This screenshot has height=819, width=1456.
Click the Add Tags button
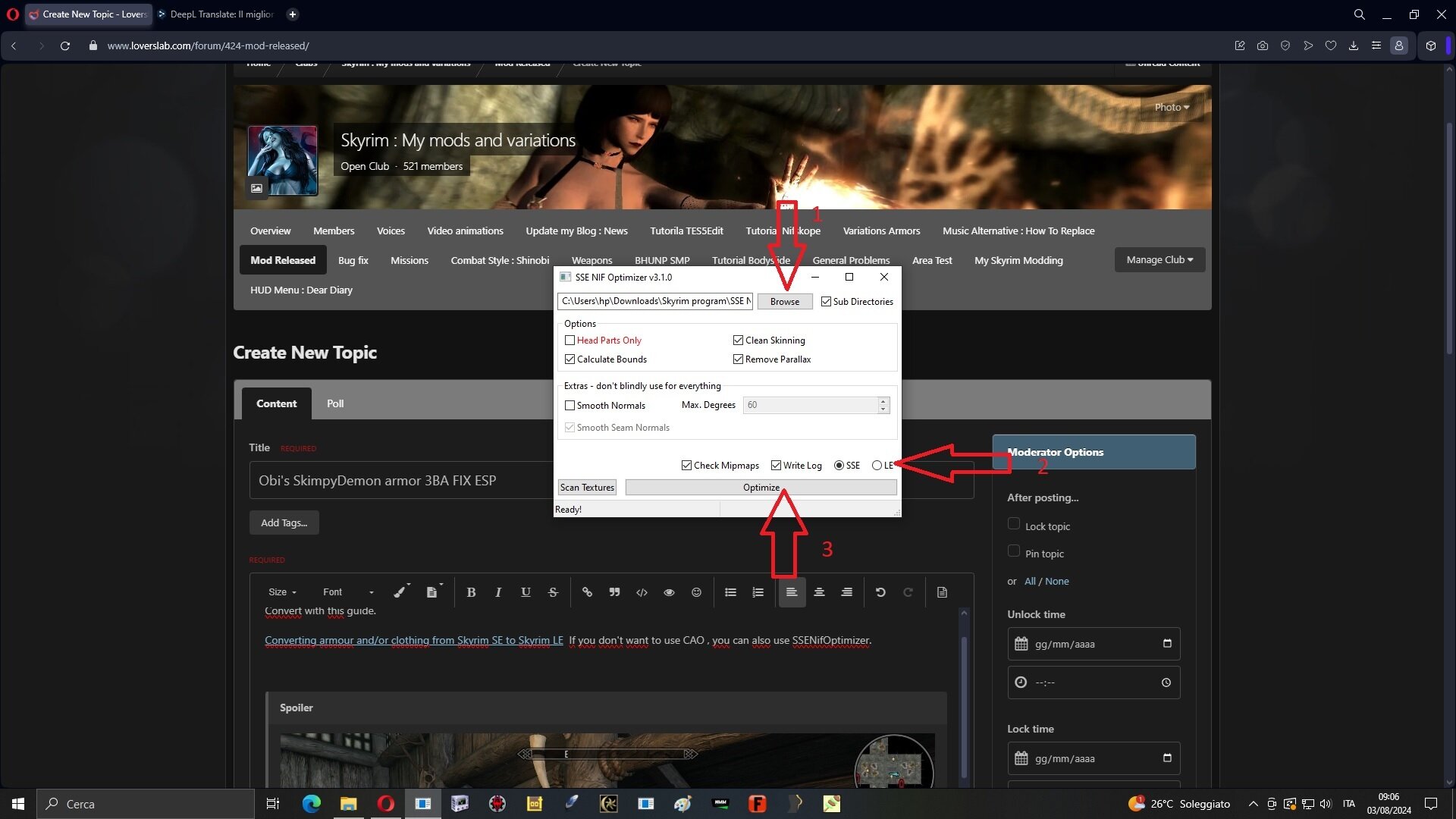click(x=284, y=522)
